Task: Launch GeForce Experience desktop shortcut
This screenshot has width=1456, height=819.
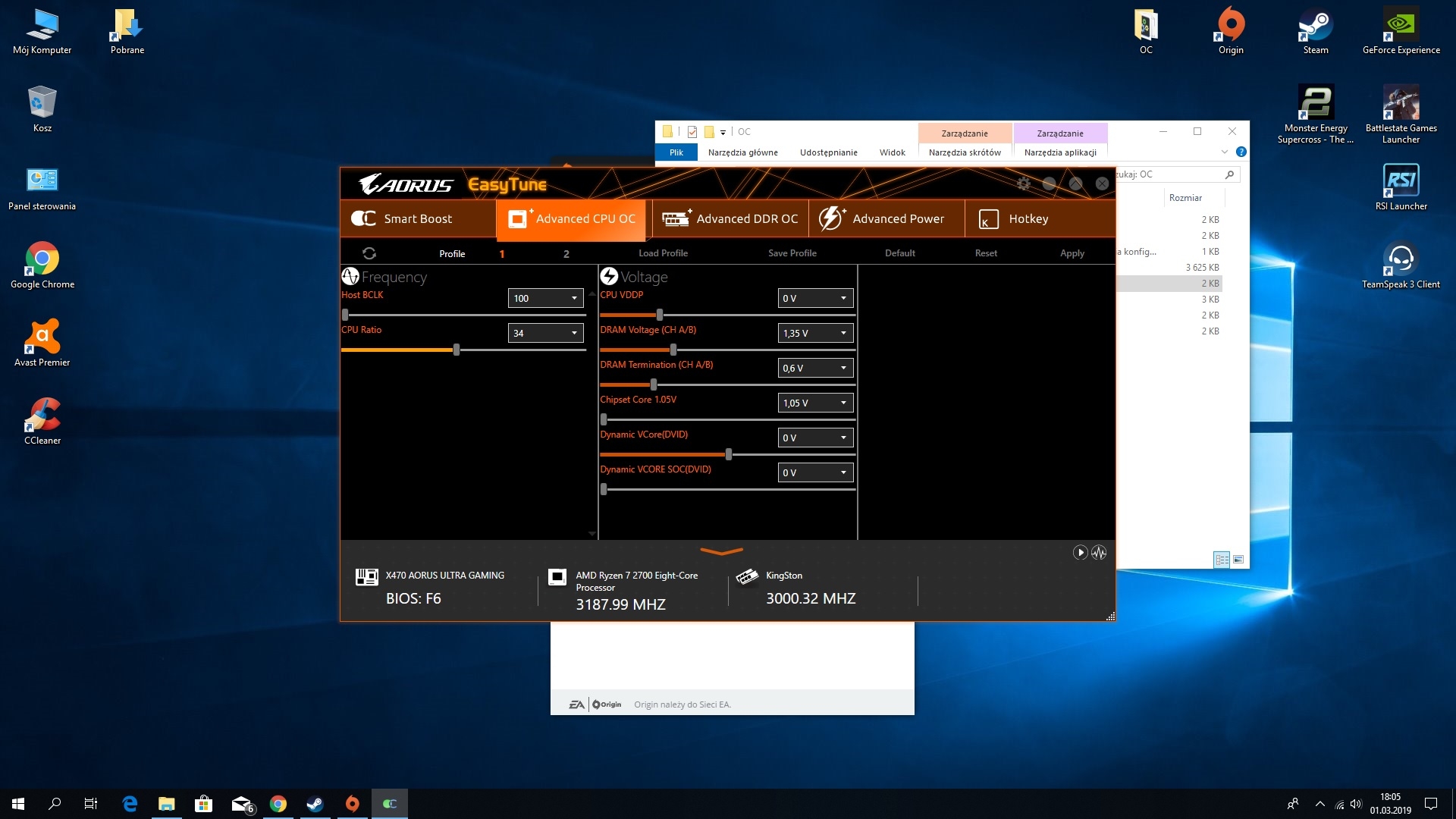Action: click(1401, 33)
